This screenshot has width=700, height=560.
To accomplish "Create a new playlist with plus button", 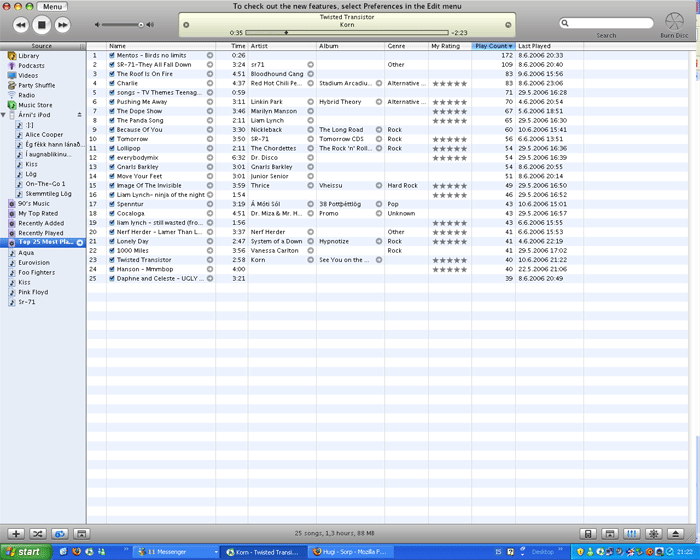I will (16, 534).
